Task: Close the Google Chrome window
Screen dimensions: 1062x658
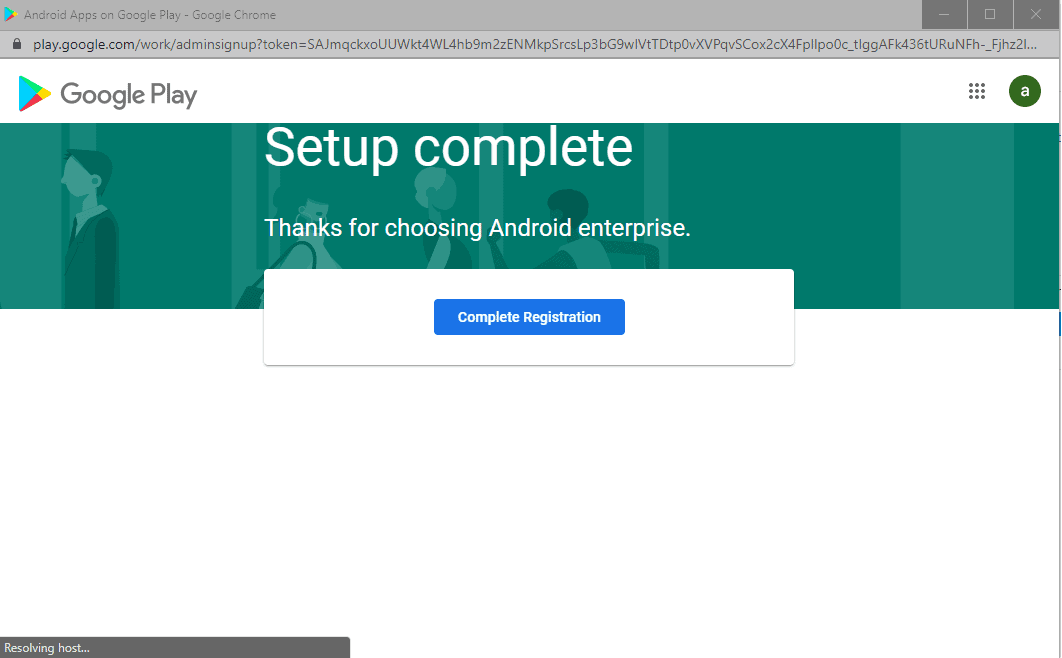Action: [1036, 14]
